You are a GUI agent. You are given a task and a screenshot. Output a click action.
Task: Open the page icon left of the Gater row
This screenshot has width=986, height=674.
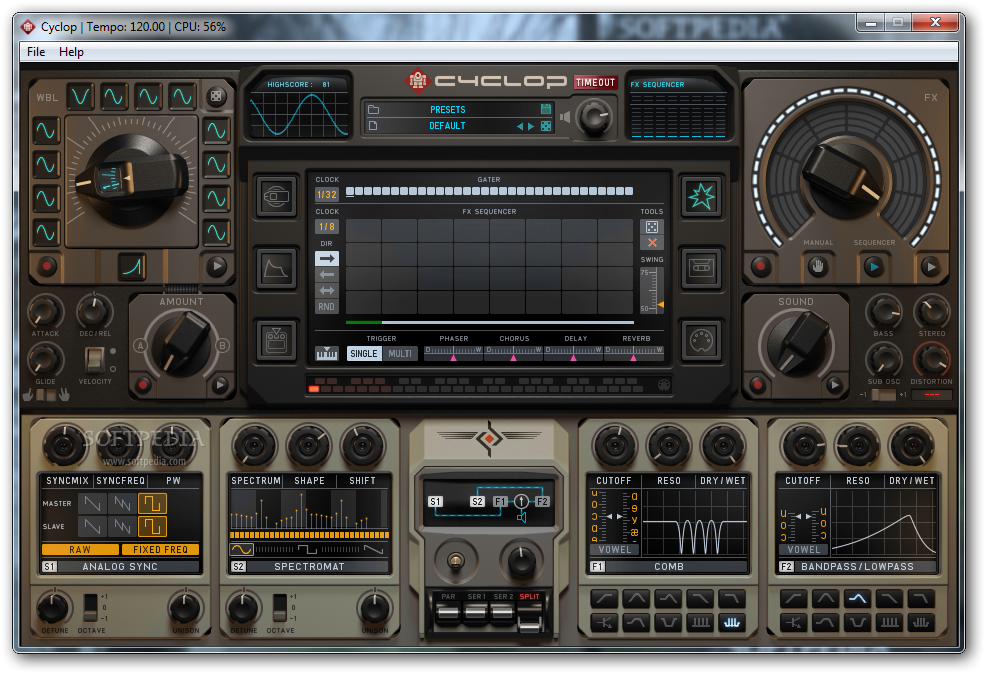click(276, 196)
